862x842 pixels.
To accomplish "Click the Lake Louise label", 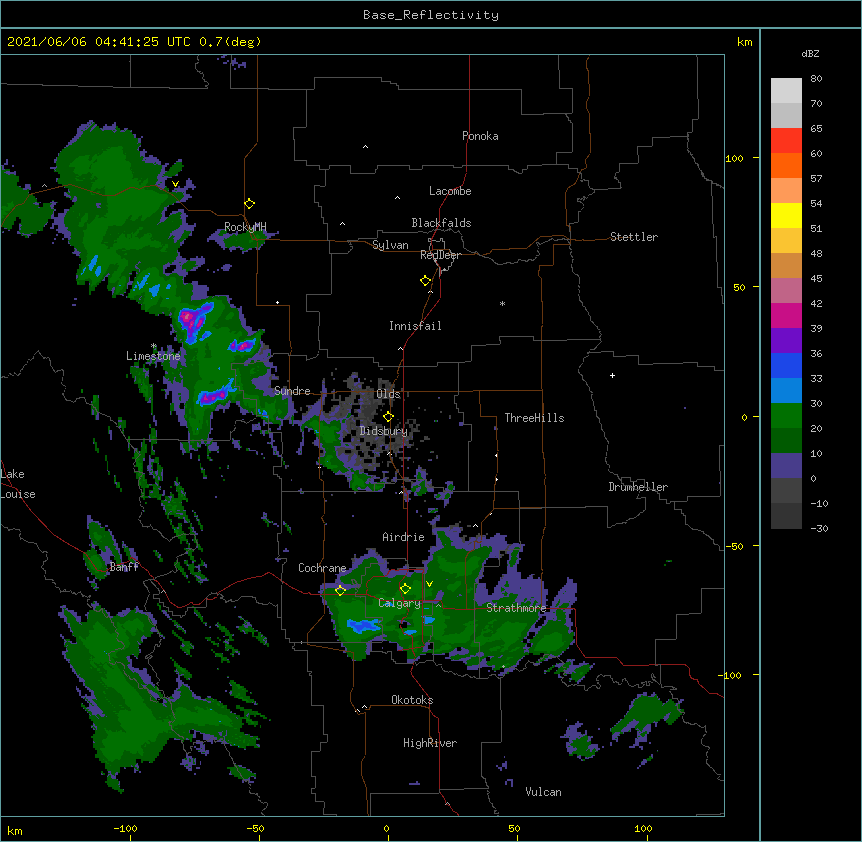I will (18, 484).
